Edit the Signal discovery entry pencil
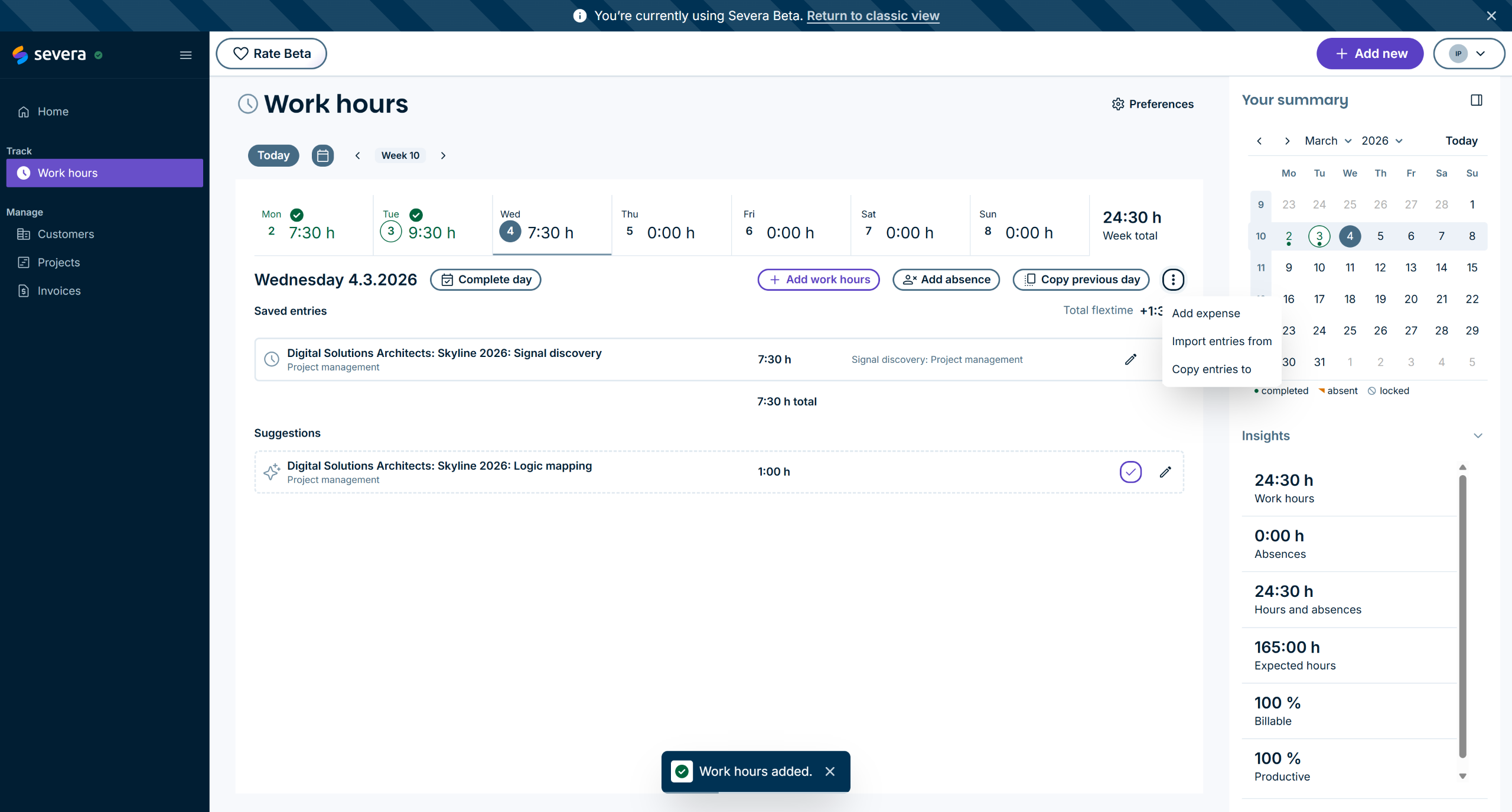 [x=1130, y=359]
